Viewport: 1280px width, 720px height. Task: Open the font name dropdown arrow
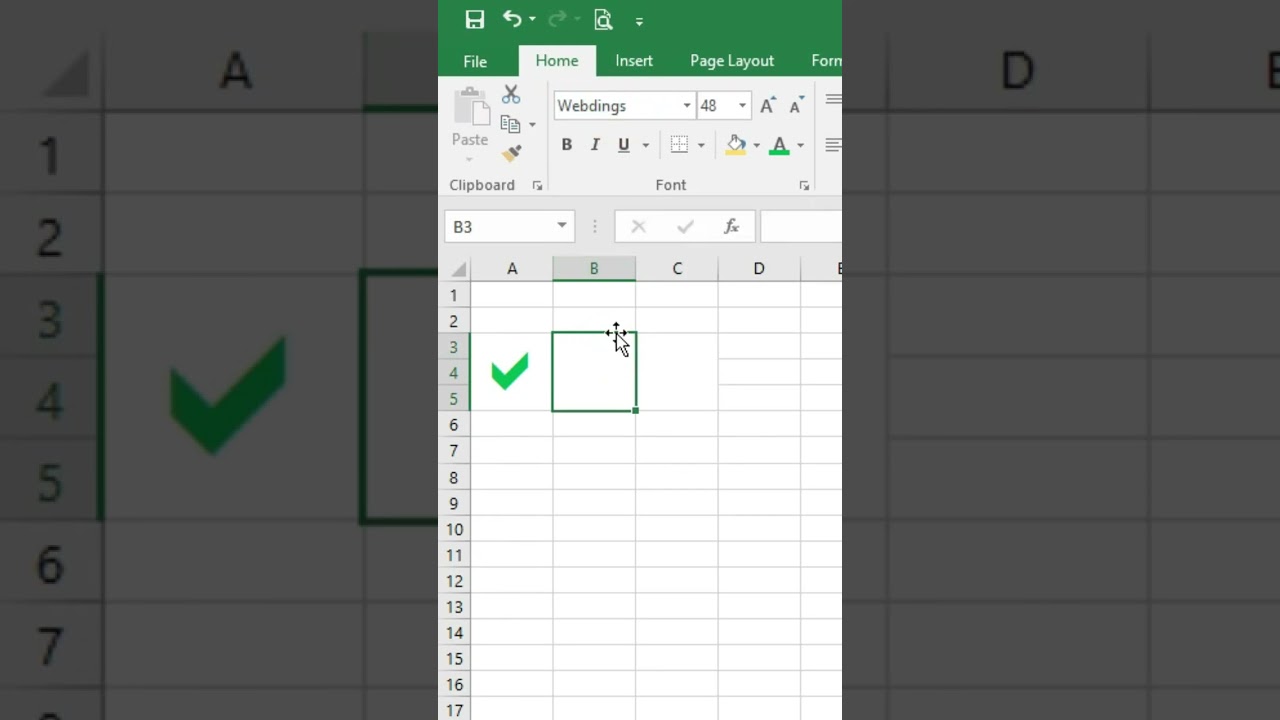687,106
